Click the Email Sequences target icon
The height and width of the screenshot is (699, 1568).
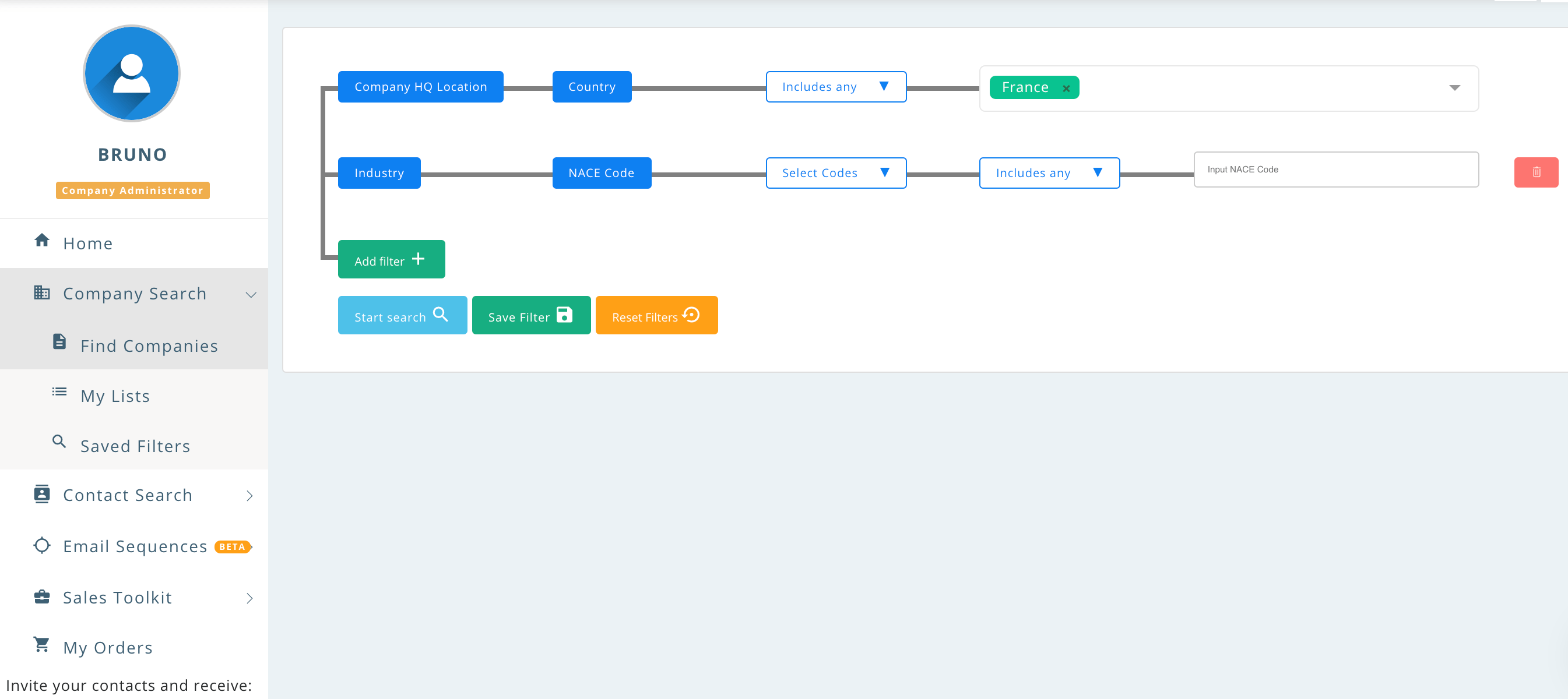click(x=41, y=545)
